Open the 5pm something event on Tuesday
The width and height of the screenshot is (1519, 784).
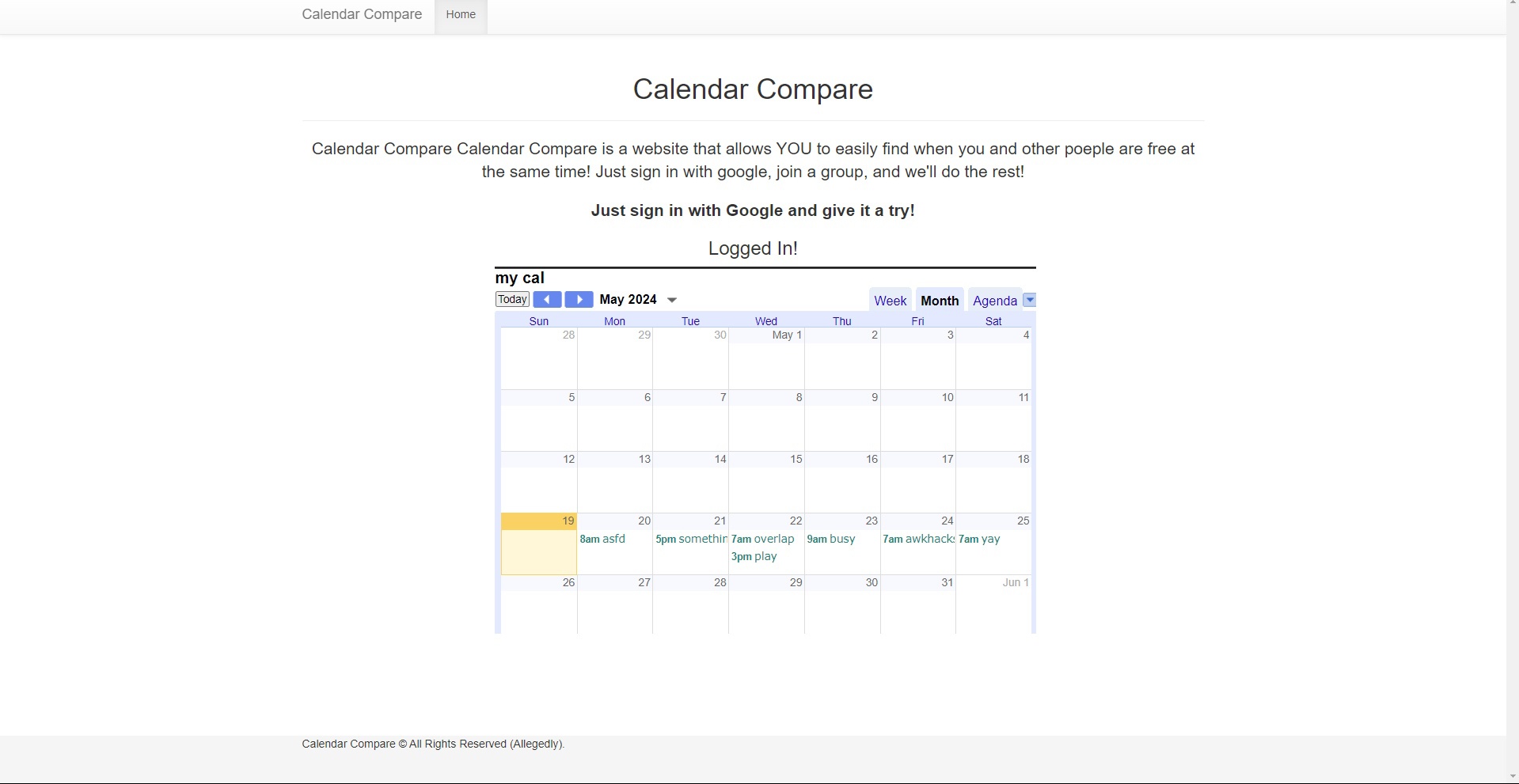click(x=690, y=540)
